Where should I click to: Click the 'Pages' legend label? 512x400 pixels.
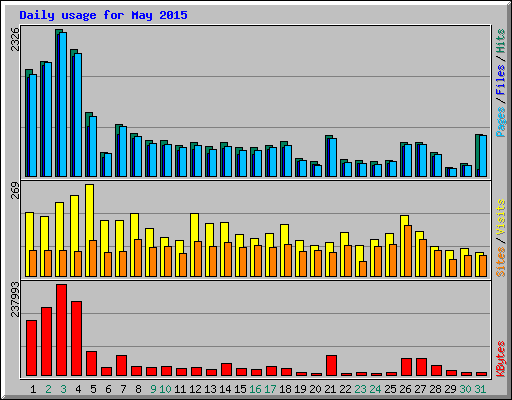(501, 122)
